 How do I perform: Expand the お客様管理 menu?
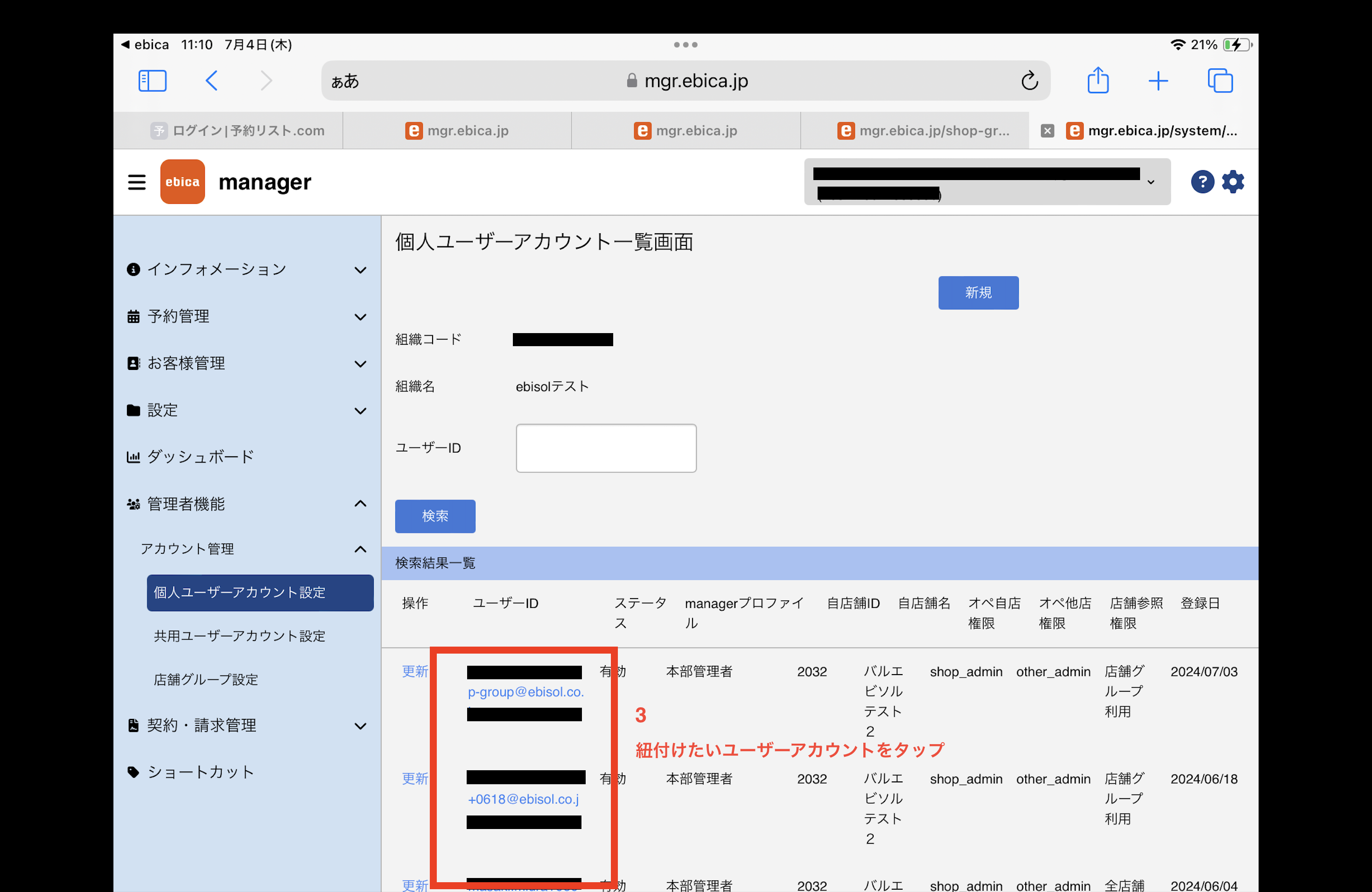click(x=247, y=363)
